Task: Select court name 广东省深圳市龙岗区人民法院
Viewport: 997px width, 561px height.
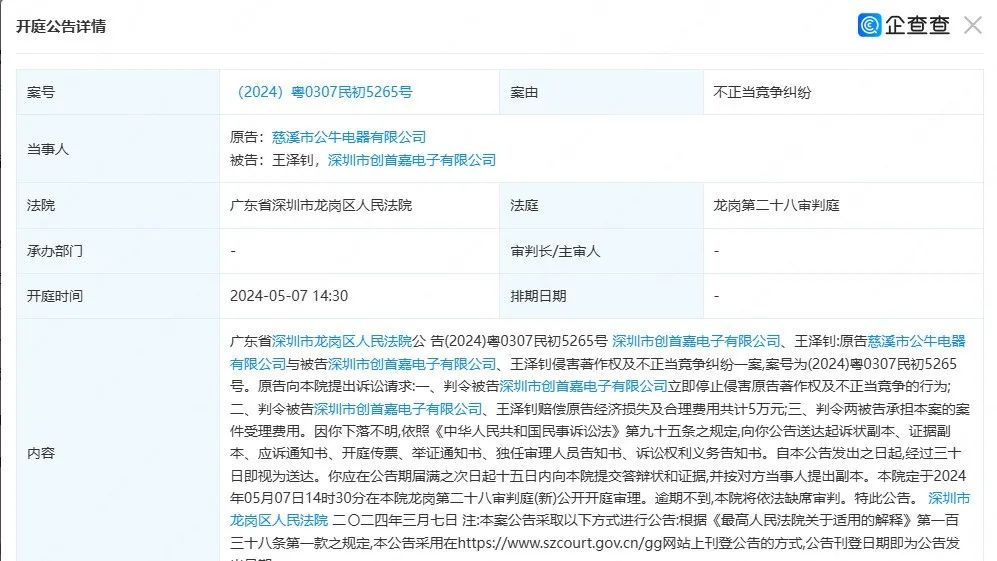Action: point(320,205)
